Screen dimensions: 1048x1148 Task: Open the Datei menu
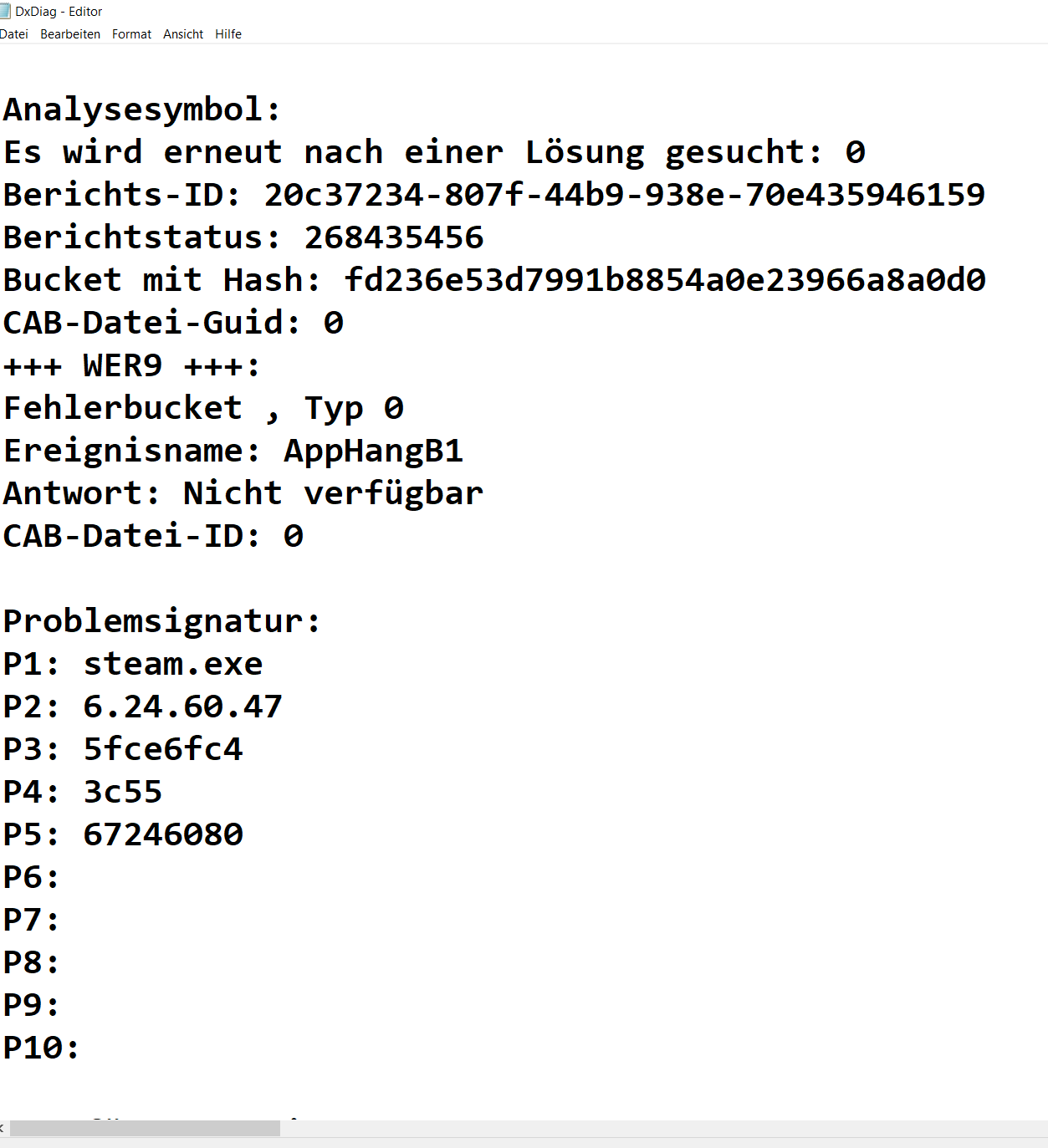point(14,34)
